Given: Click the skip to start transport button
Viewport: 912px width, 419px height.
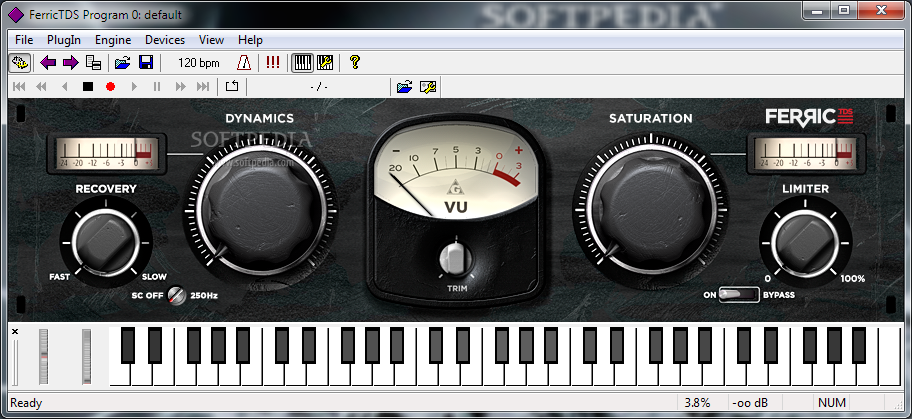Looking at the screenshot, I should point(19,87).
